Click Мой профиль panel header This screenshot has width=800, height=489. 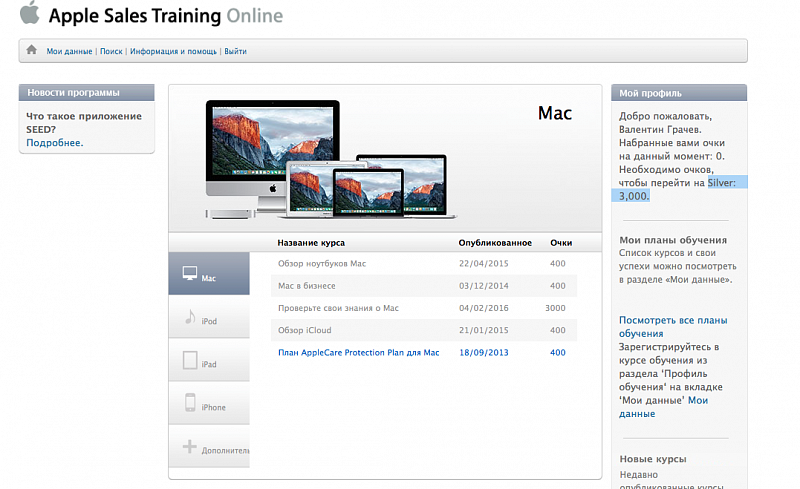pyautogui.click(x=679, y=93)
